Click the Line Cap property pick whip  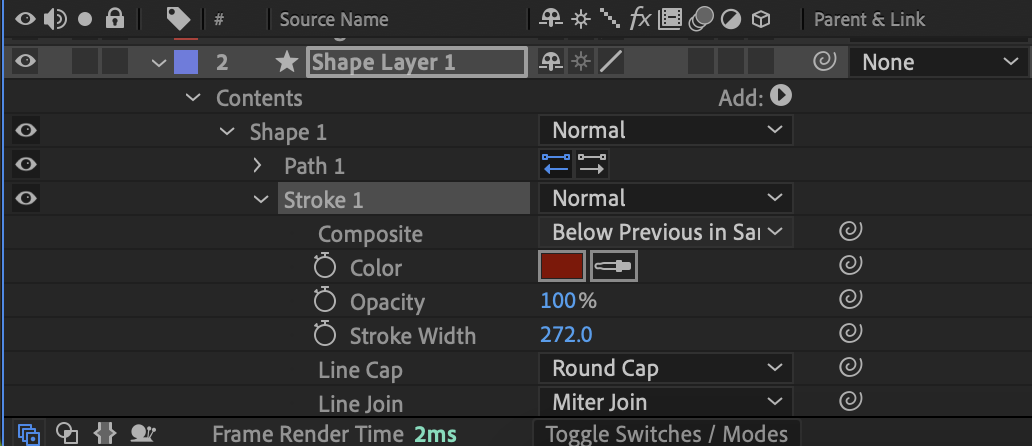[850, 367]
